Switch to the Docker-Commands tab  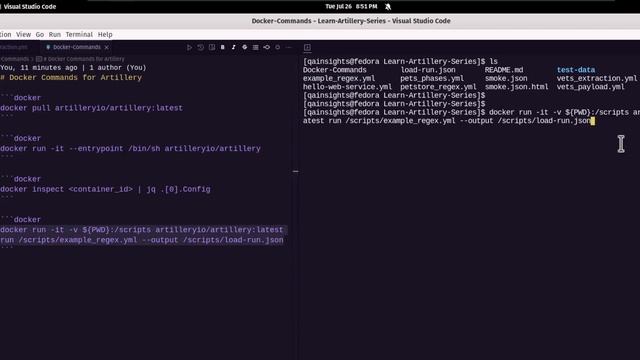coord(76,47)
